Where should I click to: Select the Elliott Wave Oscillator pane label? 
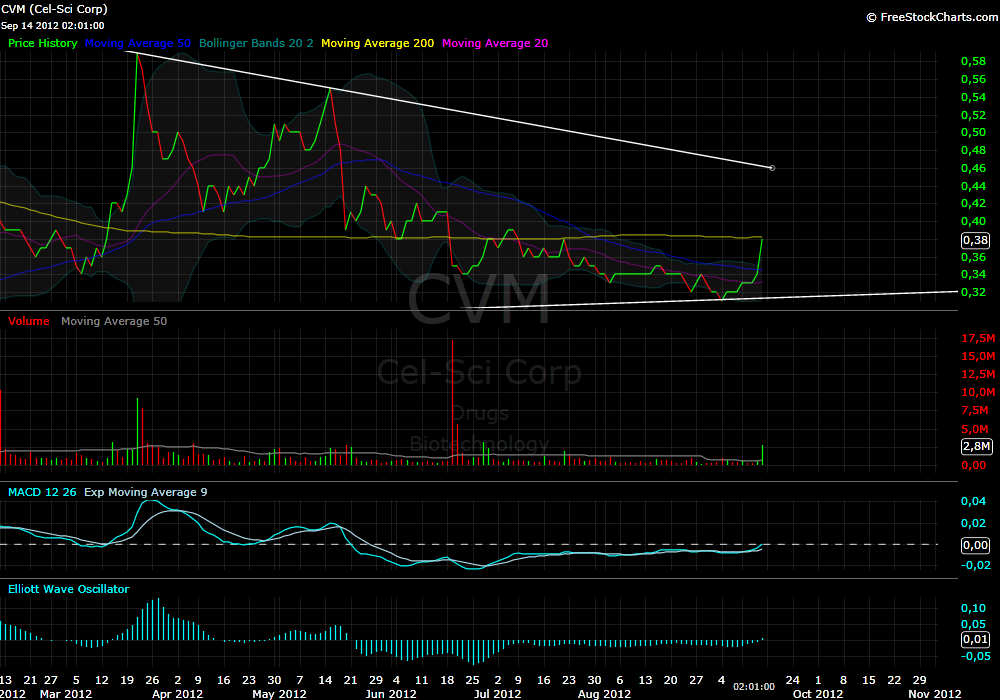pos(68,589)
